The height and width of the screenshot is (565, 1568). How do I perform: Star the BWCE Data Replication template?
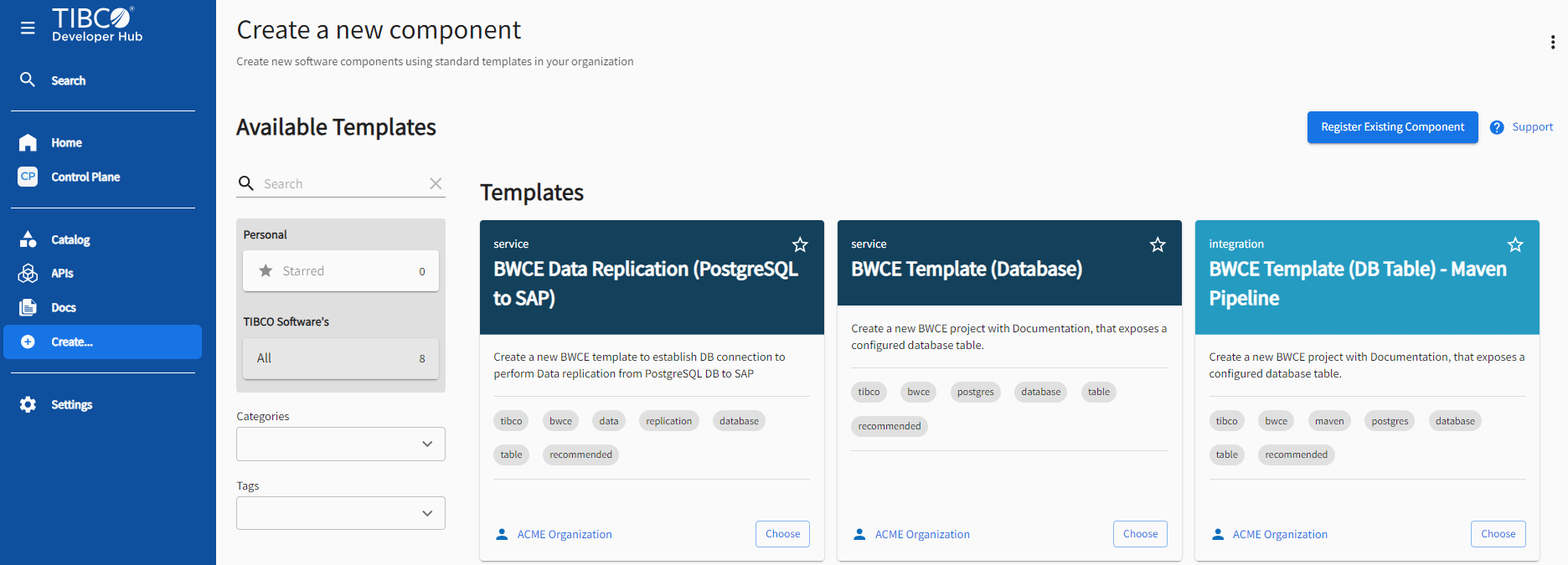tap(800, 244)
